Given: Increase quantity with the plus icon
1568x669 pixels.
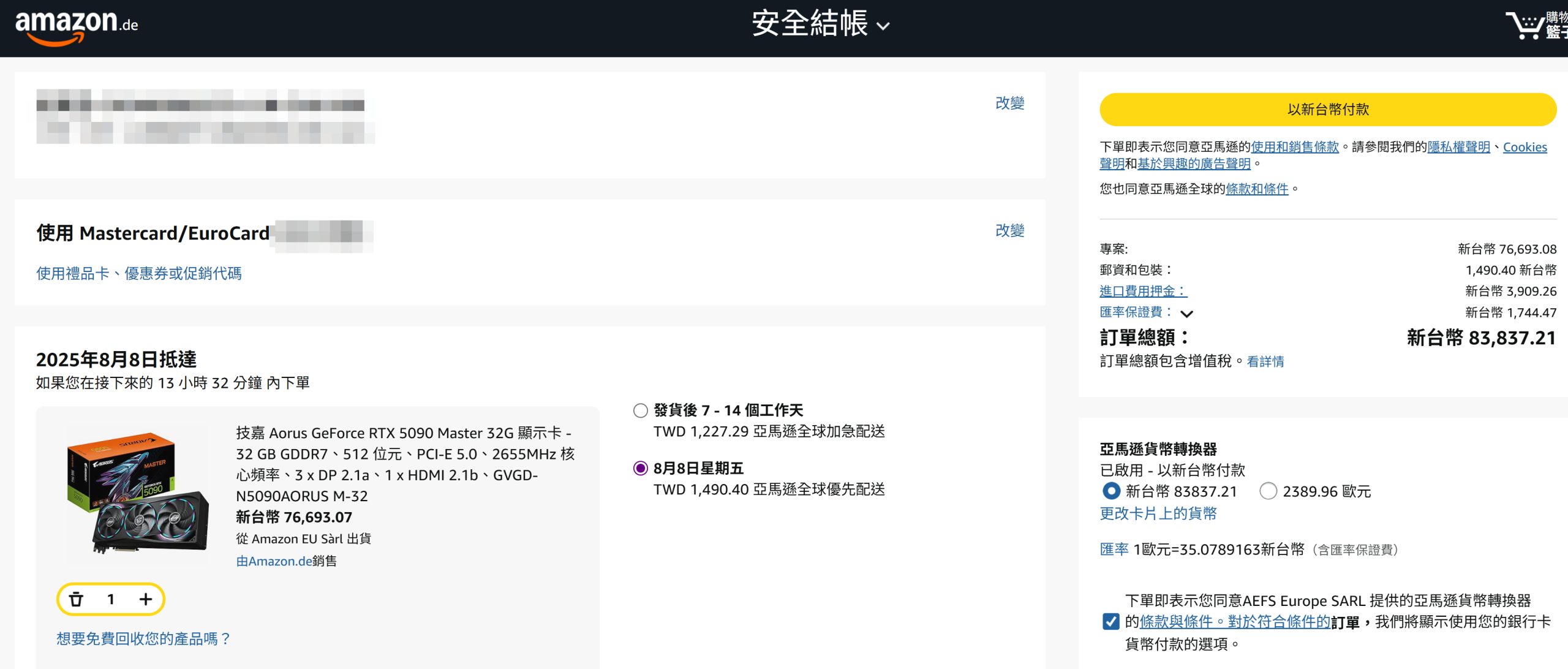Looking at the screenshot, I should point(146,599).
